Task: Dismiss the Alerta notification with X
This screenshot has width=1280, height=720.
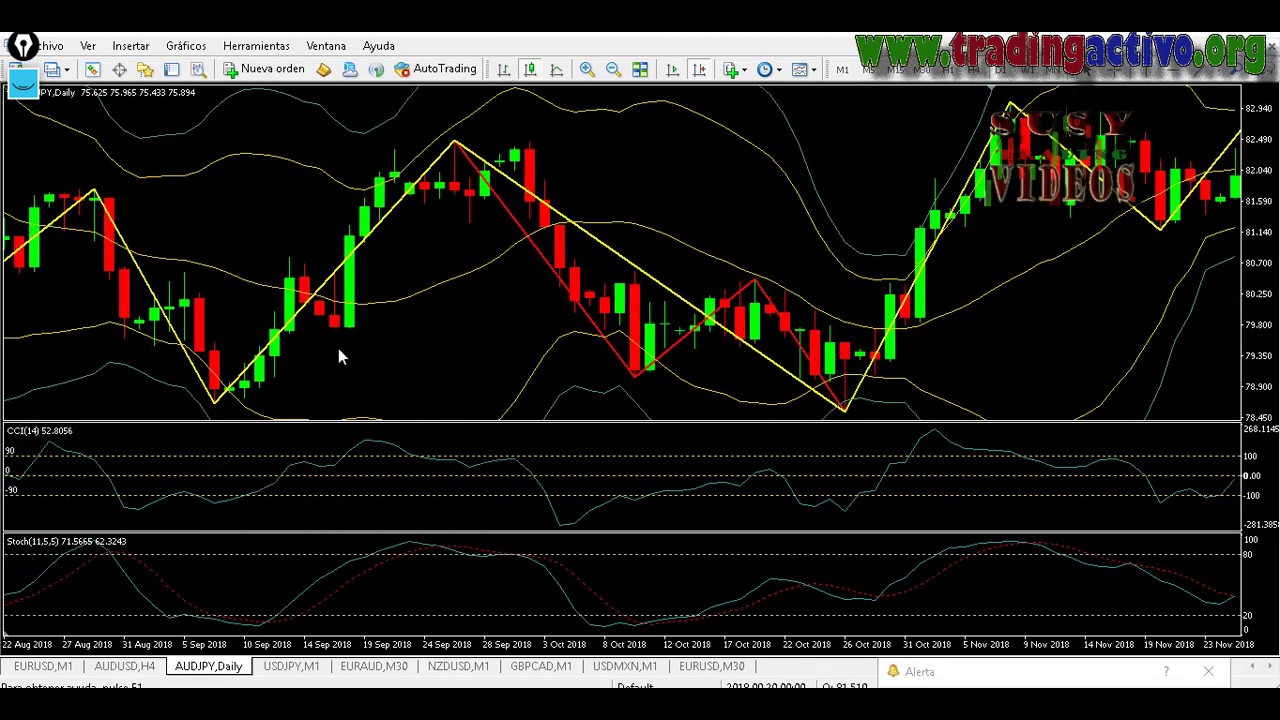Action: pyautogui.click(x=1209, y=672)
